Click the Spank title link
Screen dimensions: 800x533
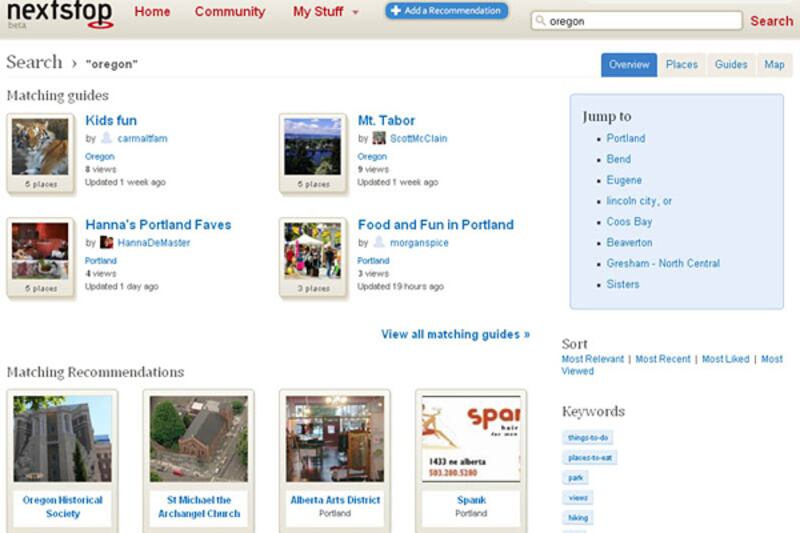[471, 500]
